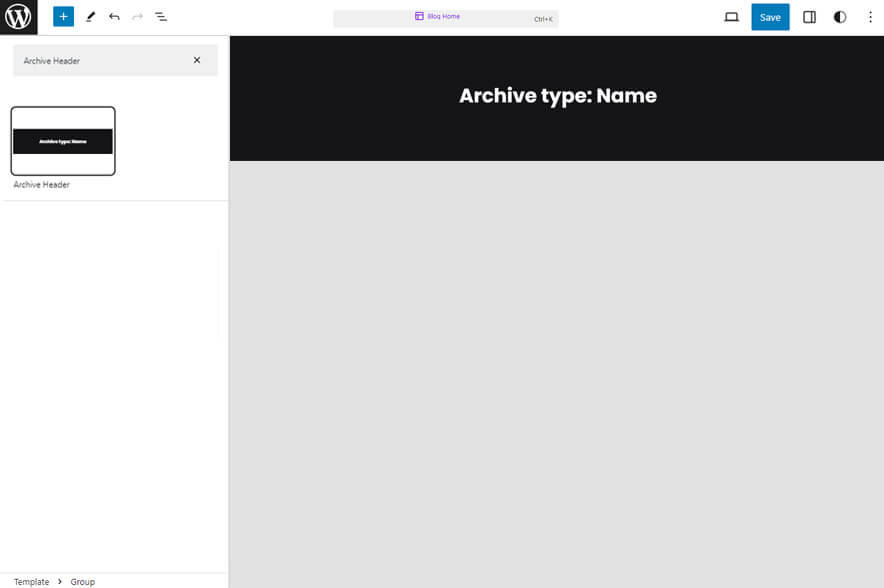The image size is (884, 588).
Task: Select the Tools pencil icon
Action: point(89,17)
